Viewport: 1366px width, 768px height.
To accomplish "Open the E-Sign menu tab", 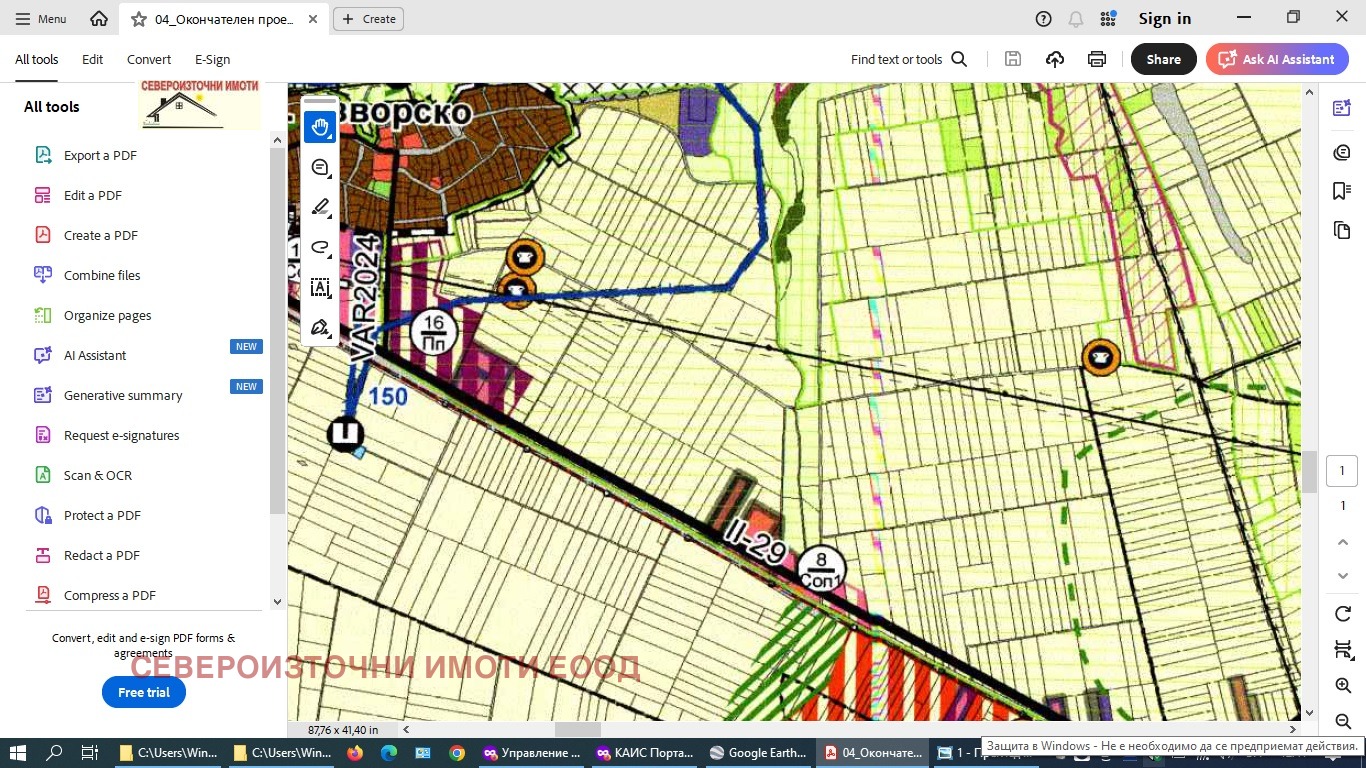I will pos(212,59).
